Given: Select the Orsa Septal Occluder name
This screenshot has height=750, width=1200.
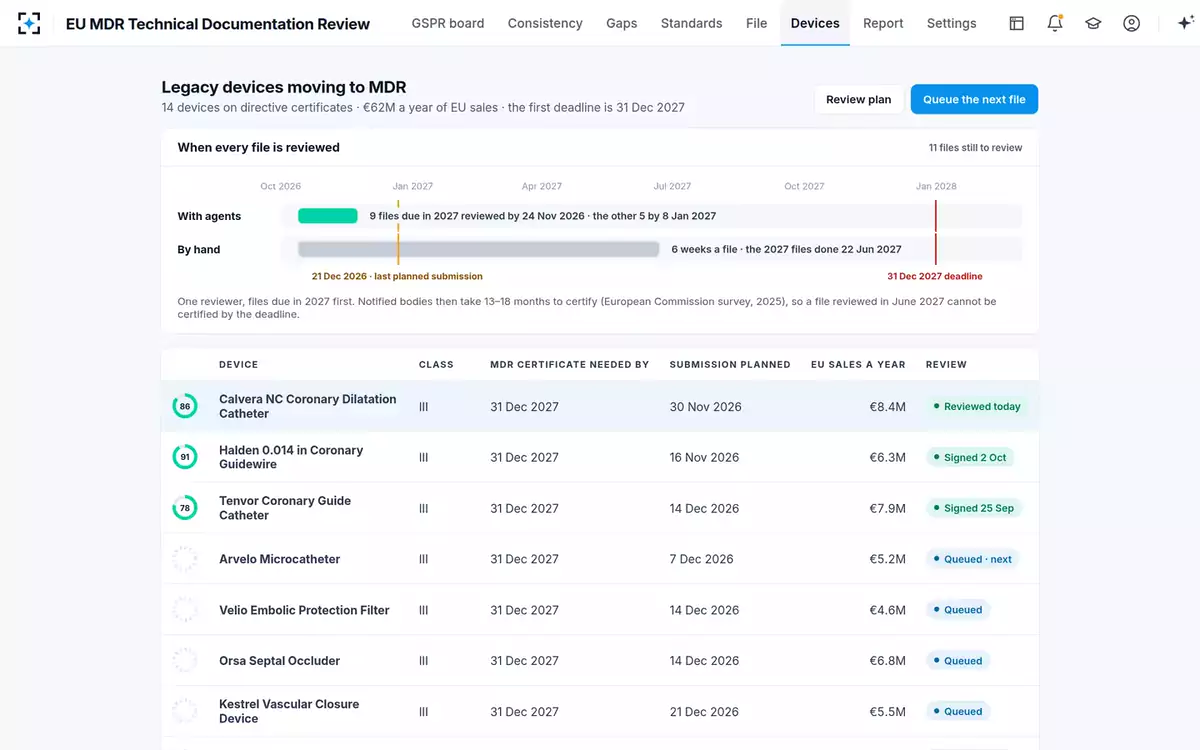Looking at the screenshot, I should [x=280, y=661].
